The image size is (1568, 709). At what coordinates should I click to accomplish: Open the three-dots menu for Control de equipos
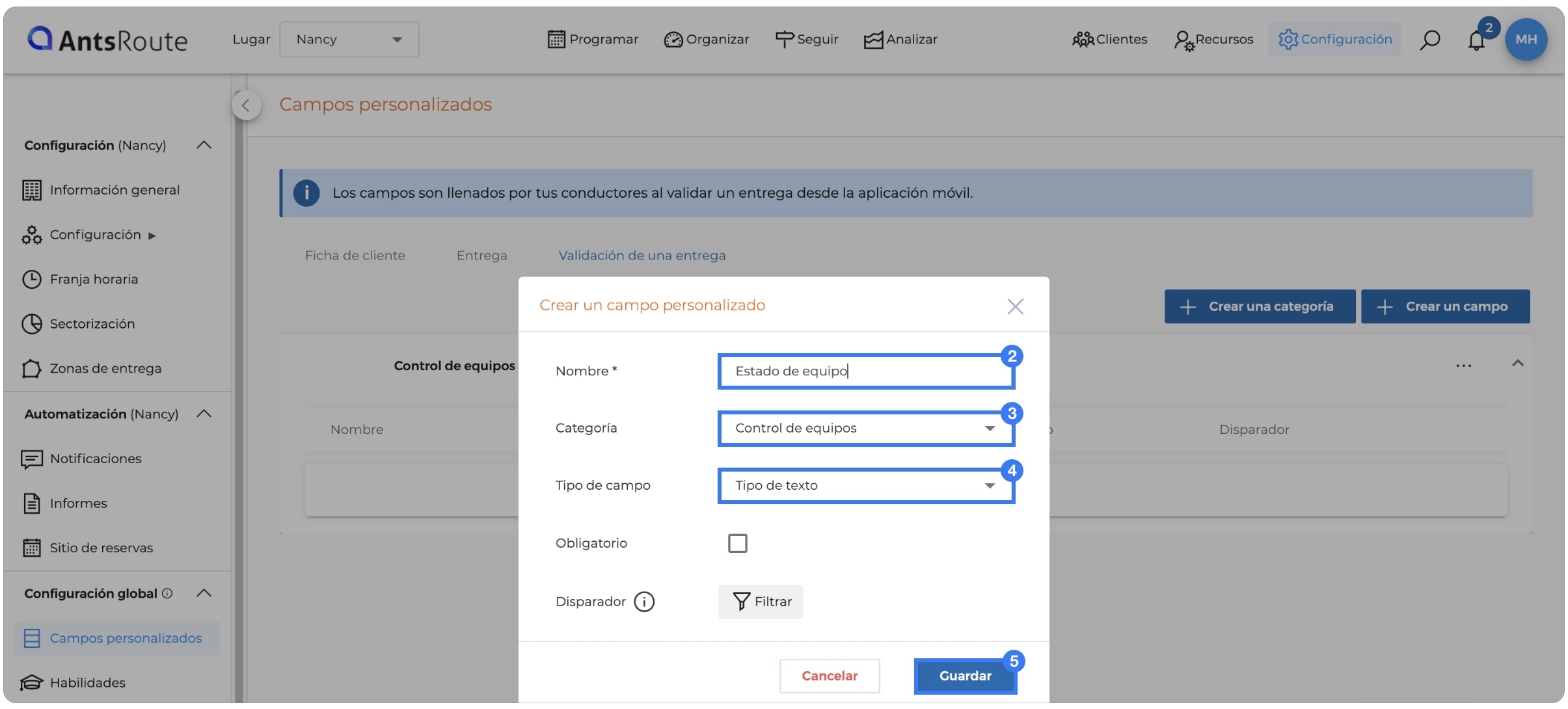click(x=1463, y=366)
